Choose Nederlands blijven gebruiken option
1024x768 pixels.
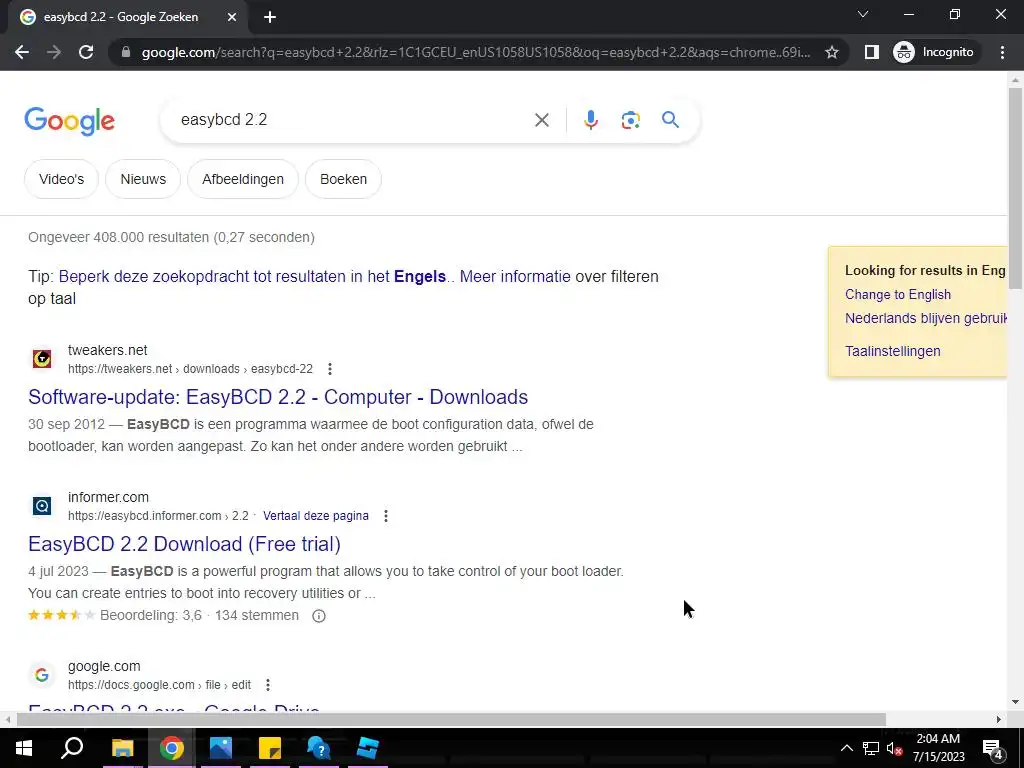coord(926,318)
